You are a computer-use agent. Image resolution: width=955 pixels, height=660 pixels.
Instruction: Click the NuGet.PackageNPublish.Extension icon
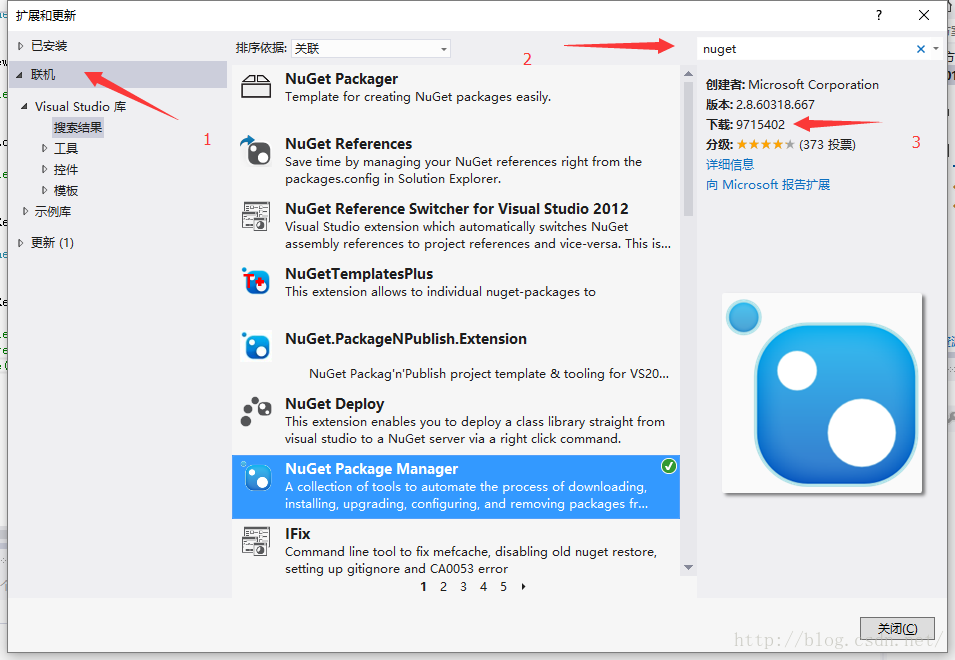point(256,346)
